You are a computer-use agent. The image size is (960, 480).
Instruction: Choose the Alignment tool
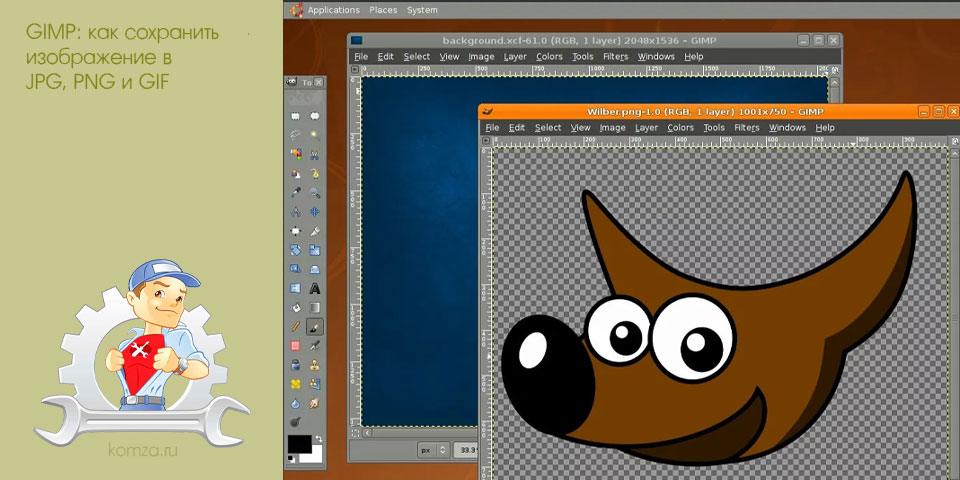point(295,231)
